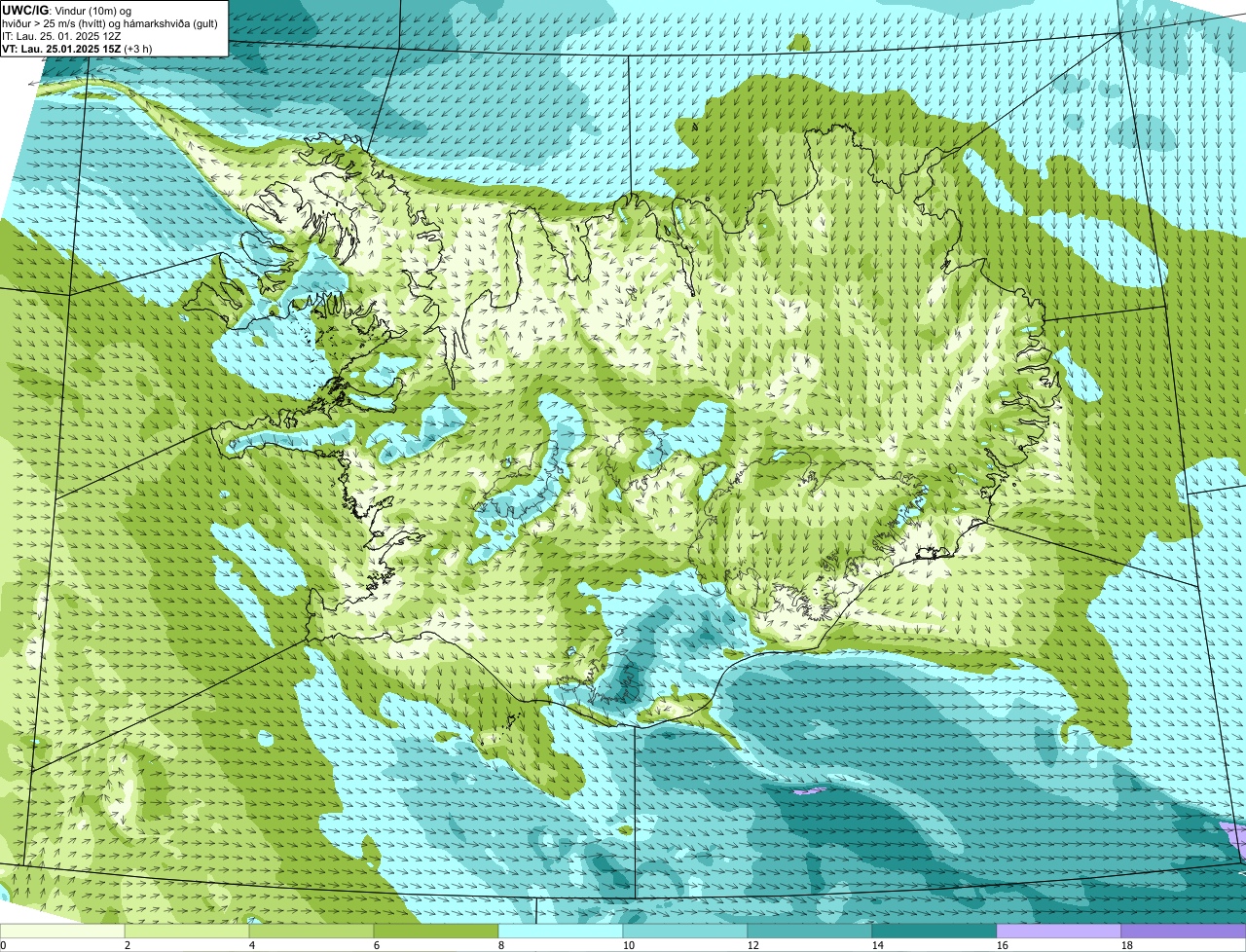Click the legend scale label '0'
This screenshot has height=952, width=1246.
tap(4, 945)
